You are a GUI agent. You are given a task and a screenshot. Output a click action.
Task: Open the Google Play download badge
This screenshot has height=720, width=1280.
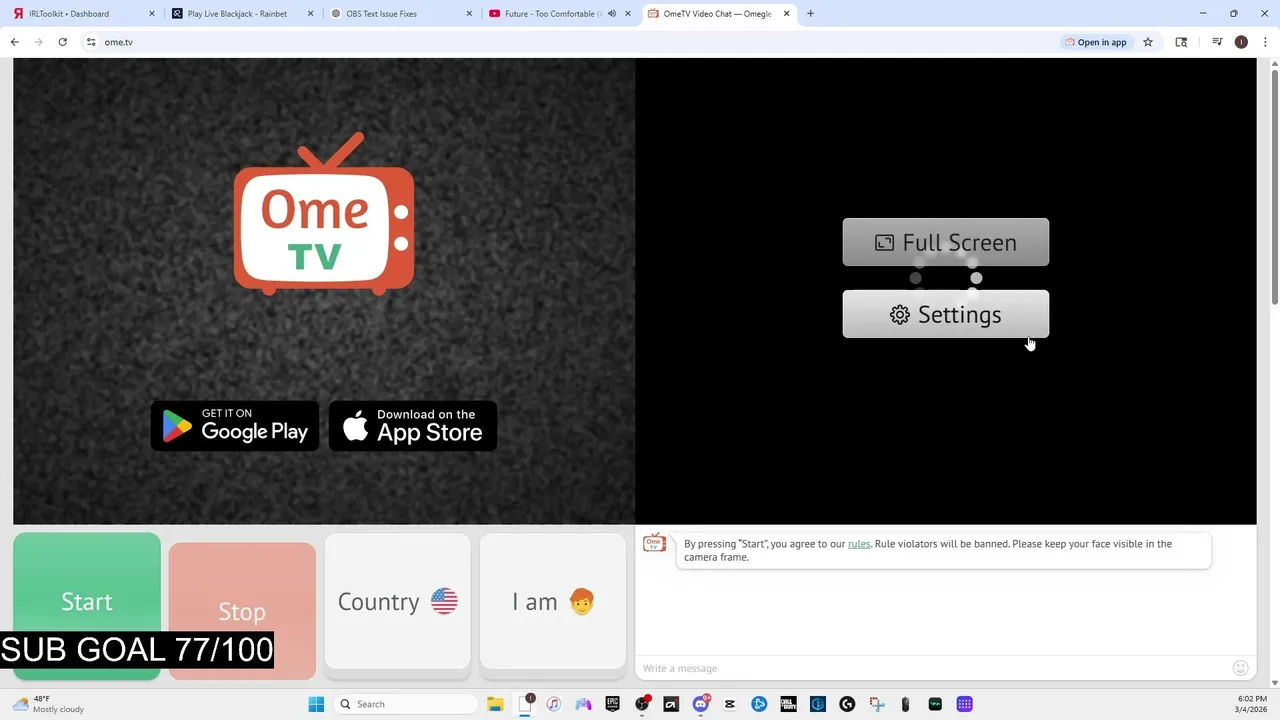coord(235,426)
